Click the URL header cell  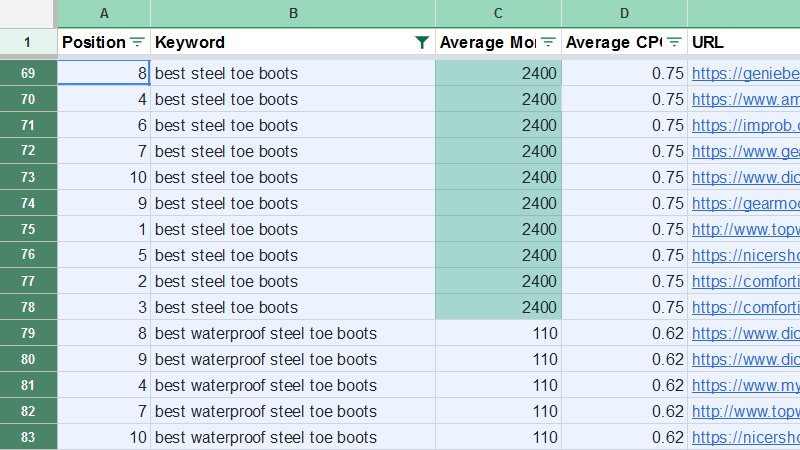[744, 42]
